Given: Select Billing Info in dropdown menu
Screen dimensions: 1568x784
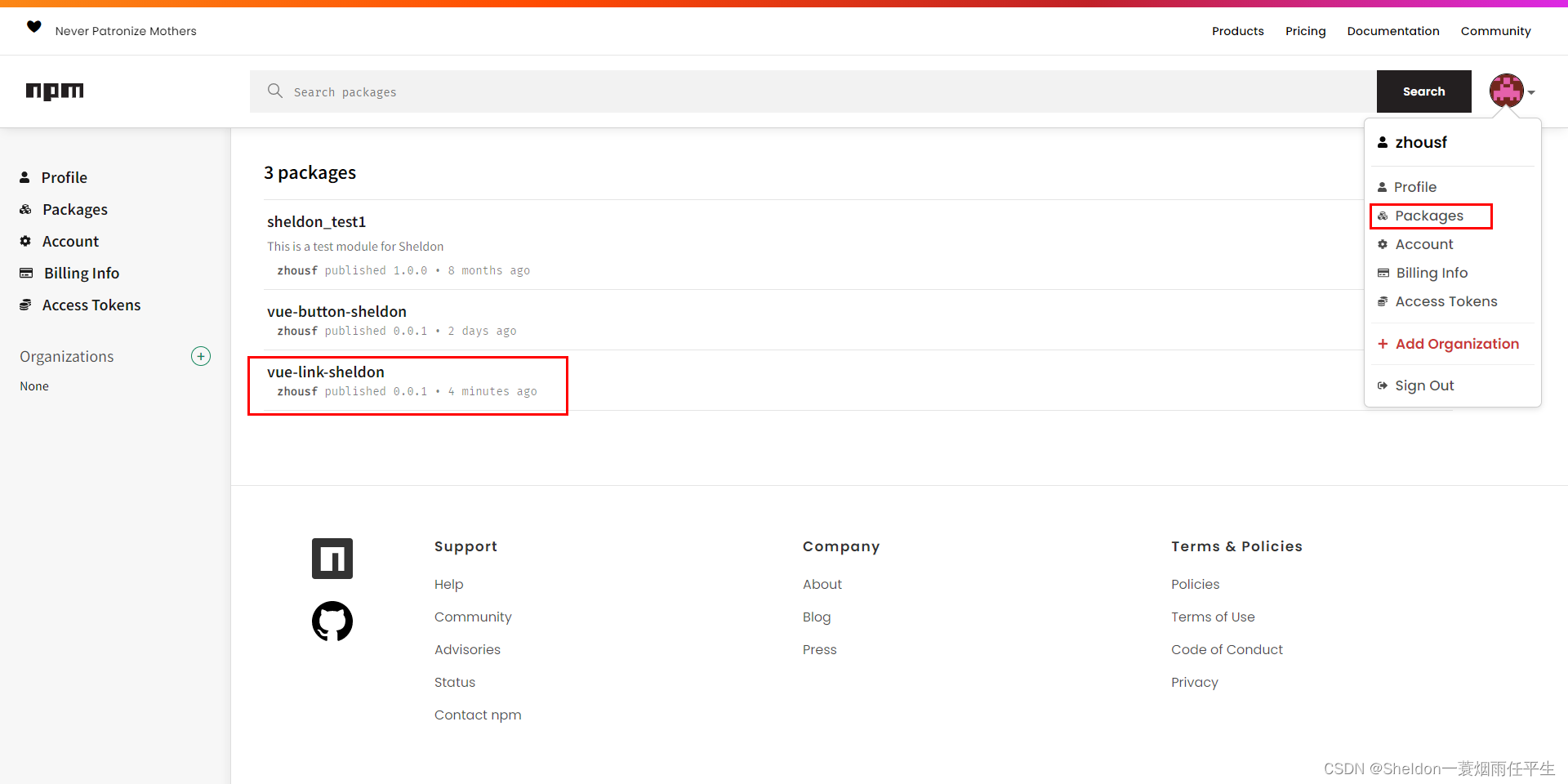Looking at the screenshot, I should click(1432, 273).
